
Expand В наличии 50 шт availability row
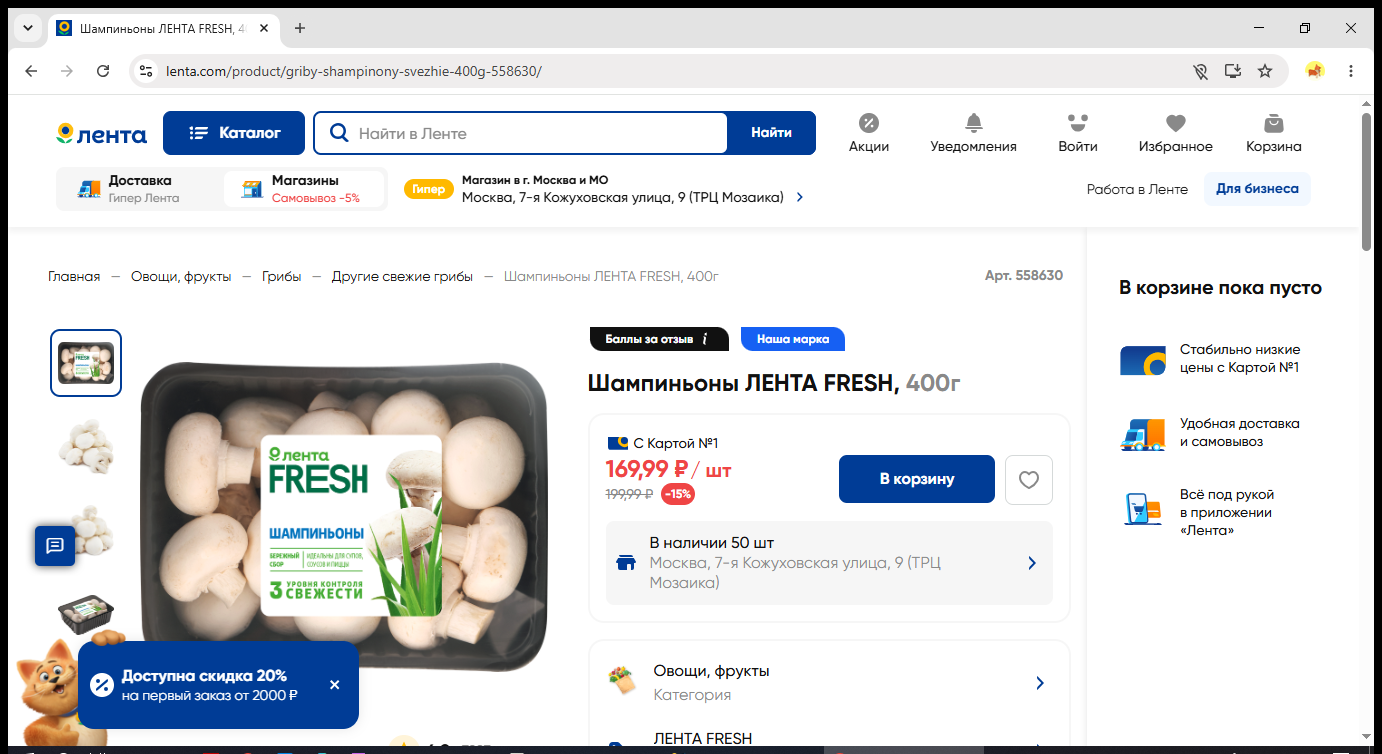click(x=829, y=563)
